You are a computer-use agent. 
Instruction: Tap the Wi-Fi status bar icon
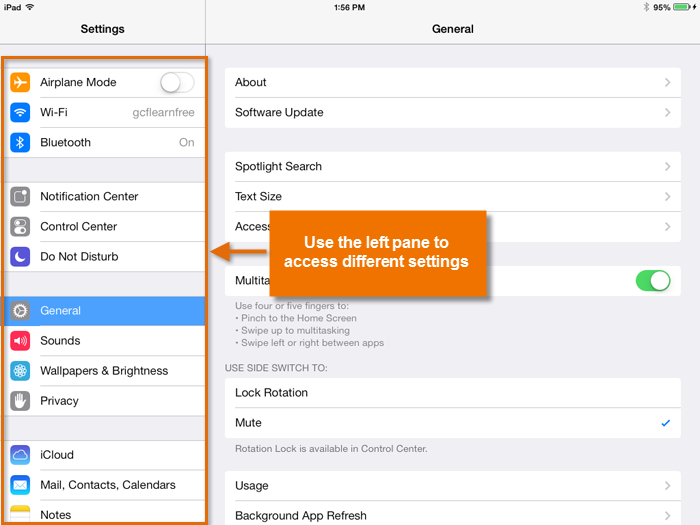(x=30, y=7)
